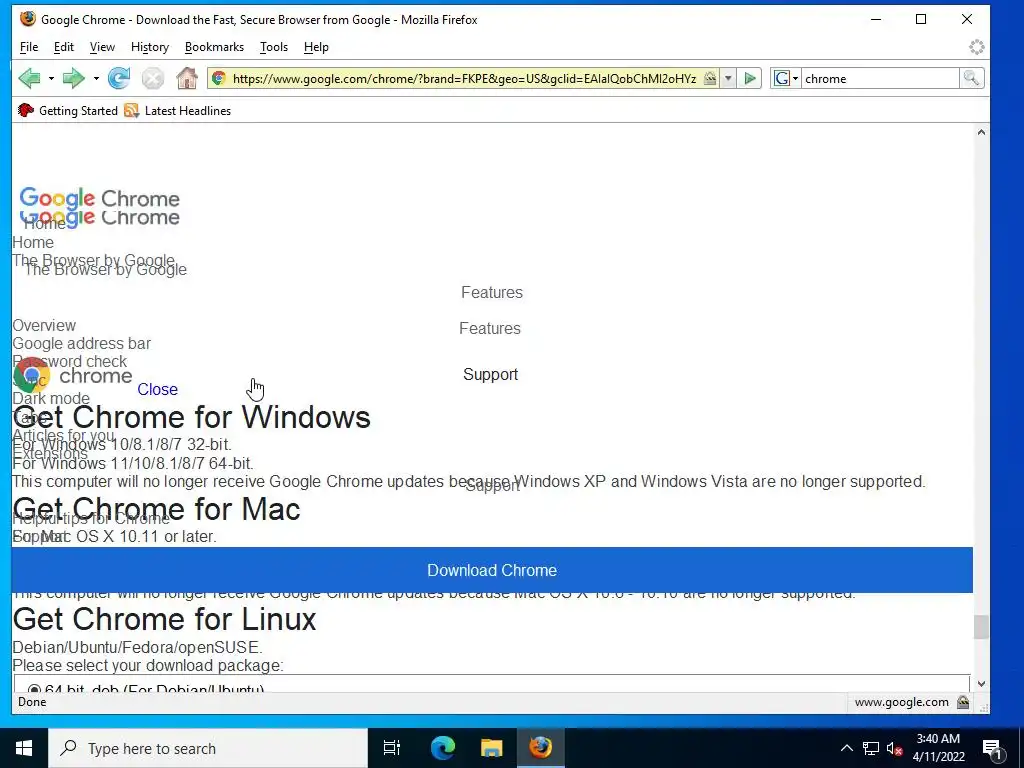Go back with the green Back arrow
The height and width of the screenshot is (768, 1024).
point(29,78)
